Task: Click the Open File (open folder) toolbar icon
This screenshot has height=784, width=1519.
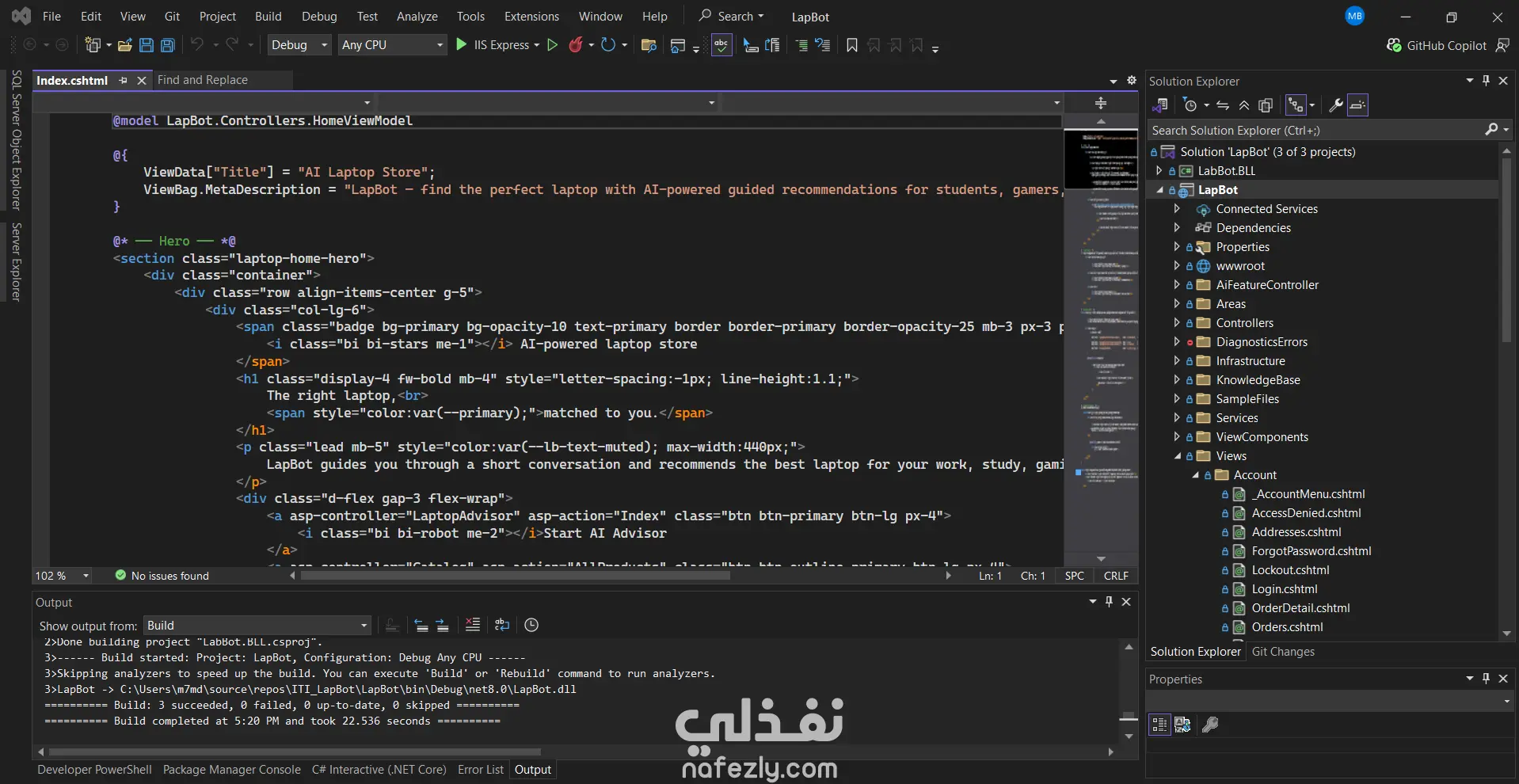Action: [x=124, y=45]
